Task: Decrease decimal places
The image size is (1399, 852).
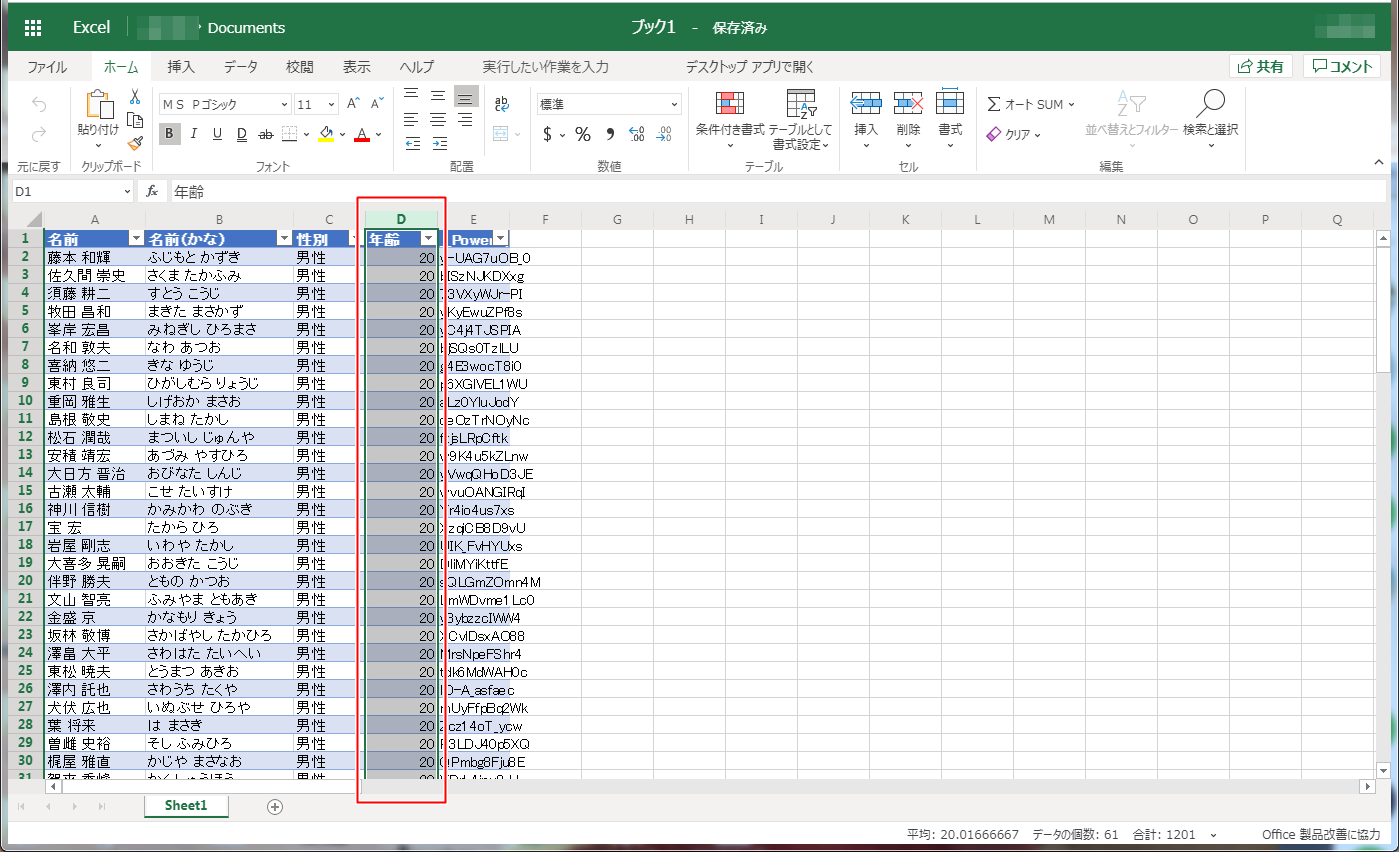Action: (x=664, y=134)
